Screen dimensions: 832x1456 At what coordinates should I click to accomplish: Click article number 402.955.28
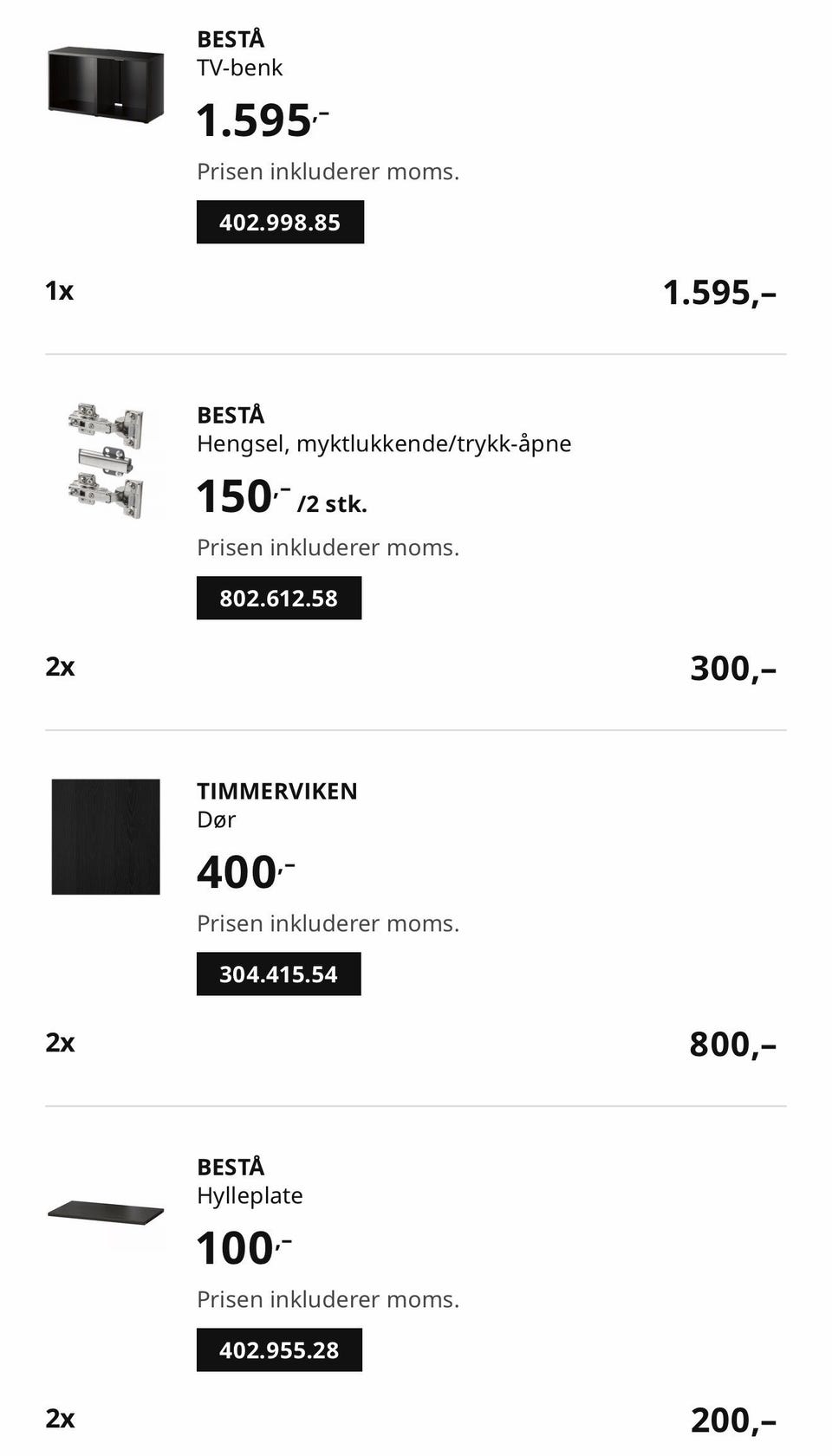[x=279, y=1350]
